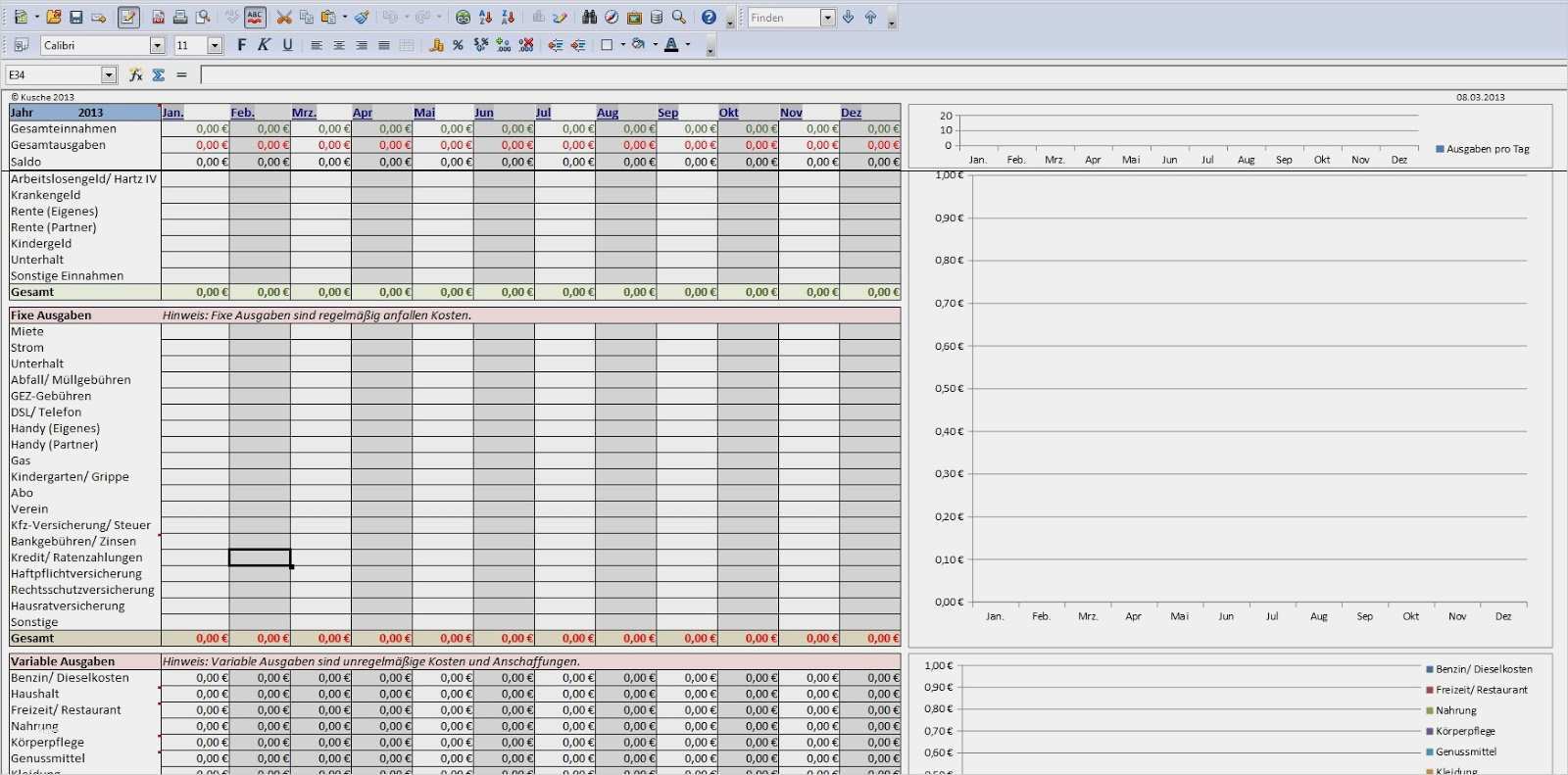1568x775 pixels.
Task: Toggle Edit File mode
Action: (128, 18)
